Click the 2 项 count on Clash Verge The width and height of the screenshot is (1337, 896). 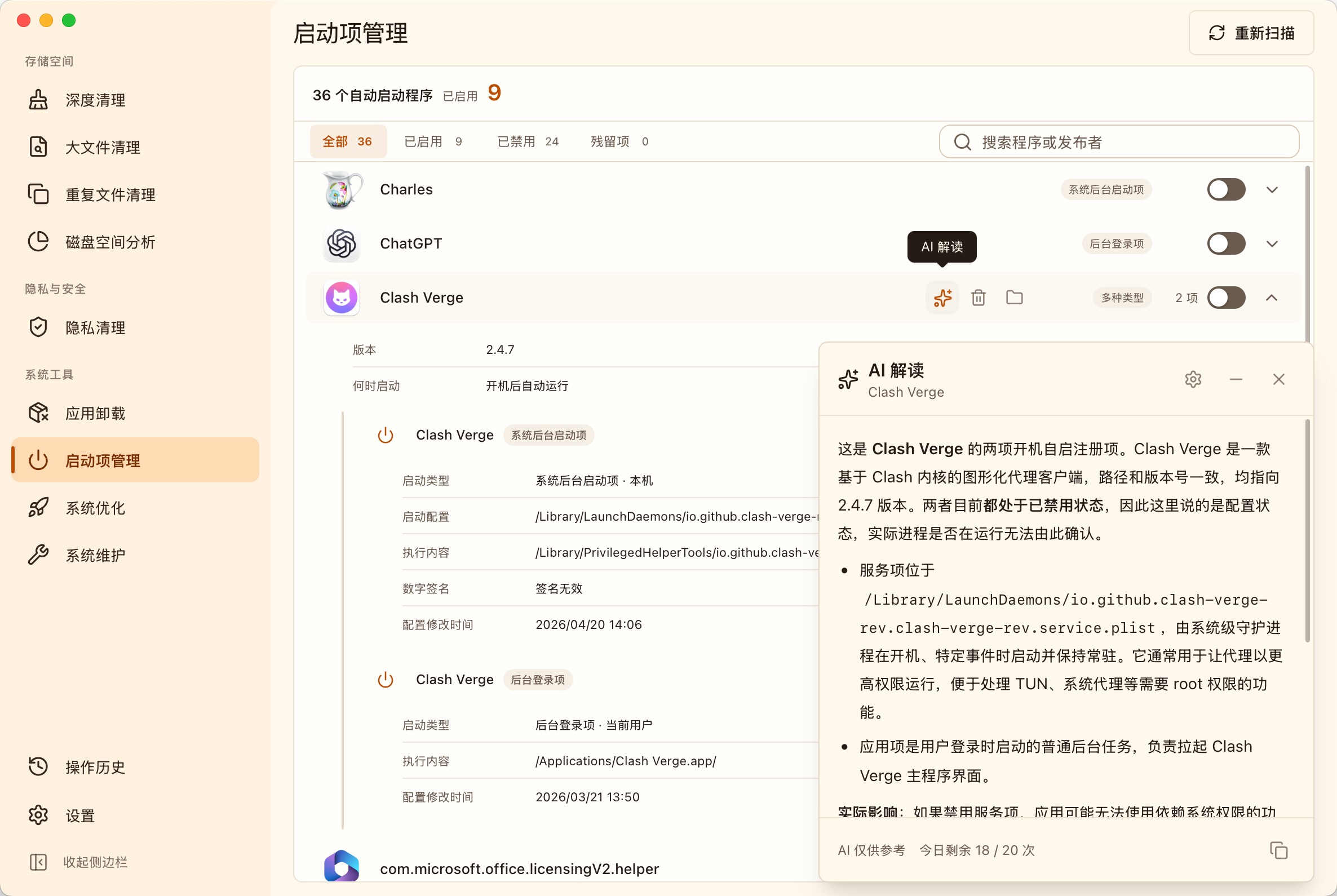click(1187, 298)
